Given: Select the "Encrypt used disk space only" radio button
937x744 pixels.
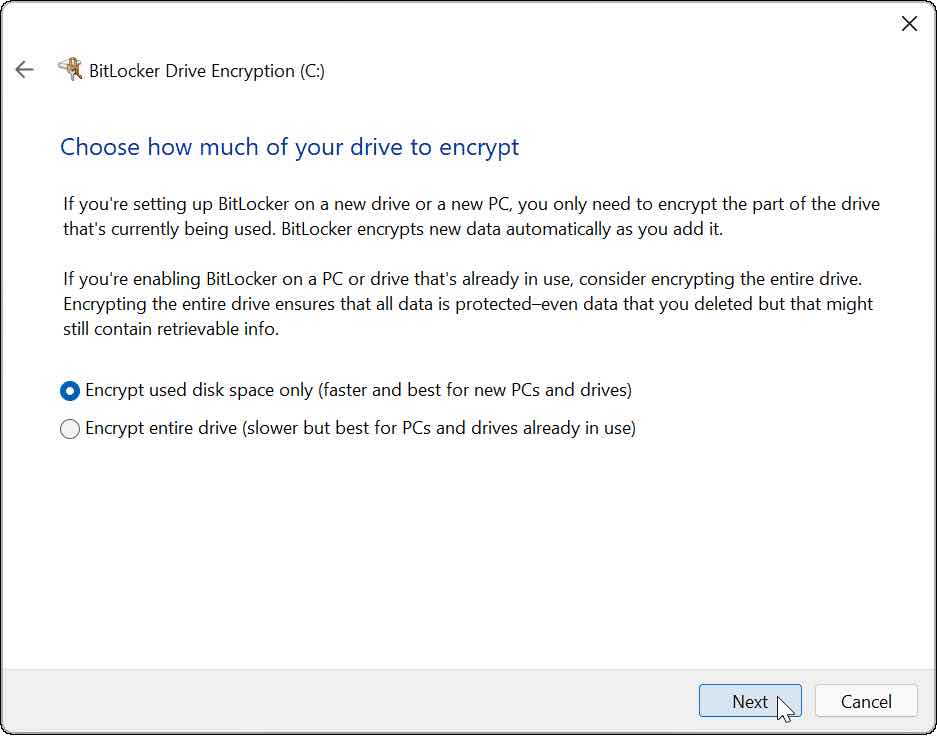Looking at the screenshot, I should 70,390.
